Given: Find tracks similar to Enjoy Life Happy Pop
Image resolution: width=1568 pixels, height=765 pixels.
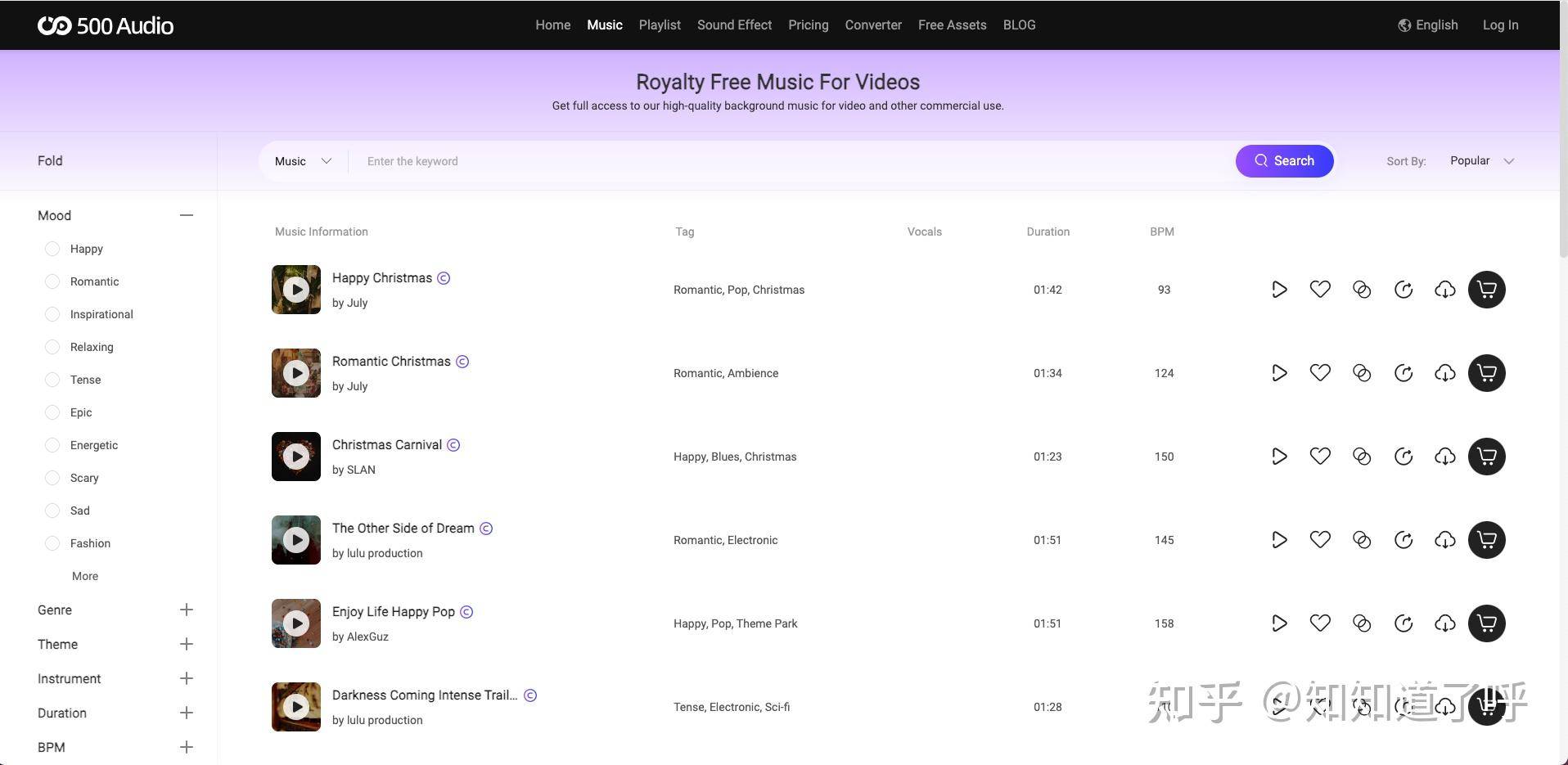Looking at the screenshot, I should click(x=1404, y=623).
